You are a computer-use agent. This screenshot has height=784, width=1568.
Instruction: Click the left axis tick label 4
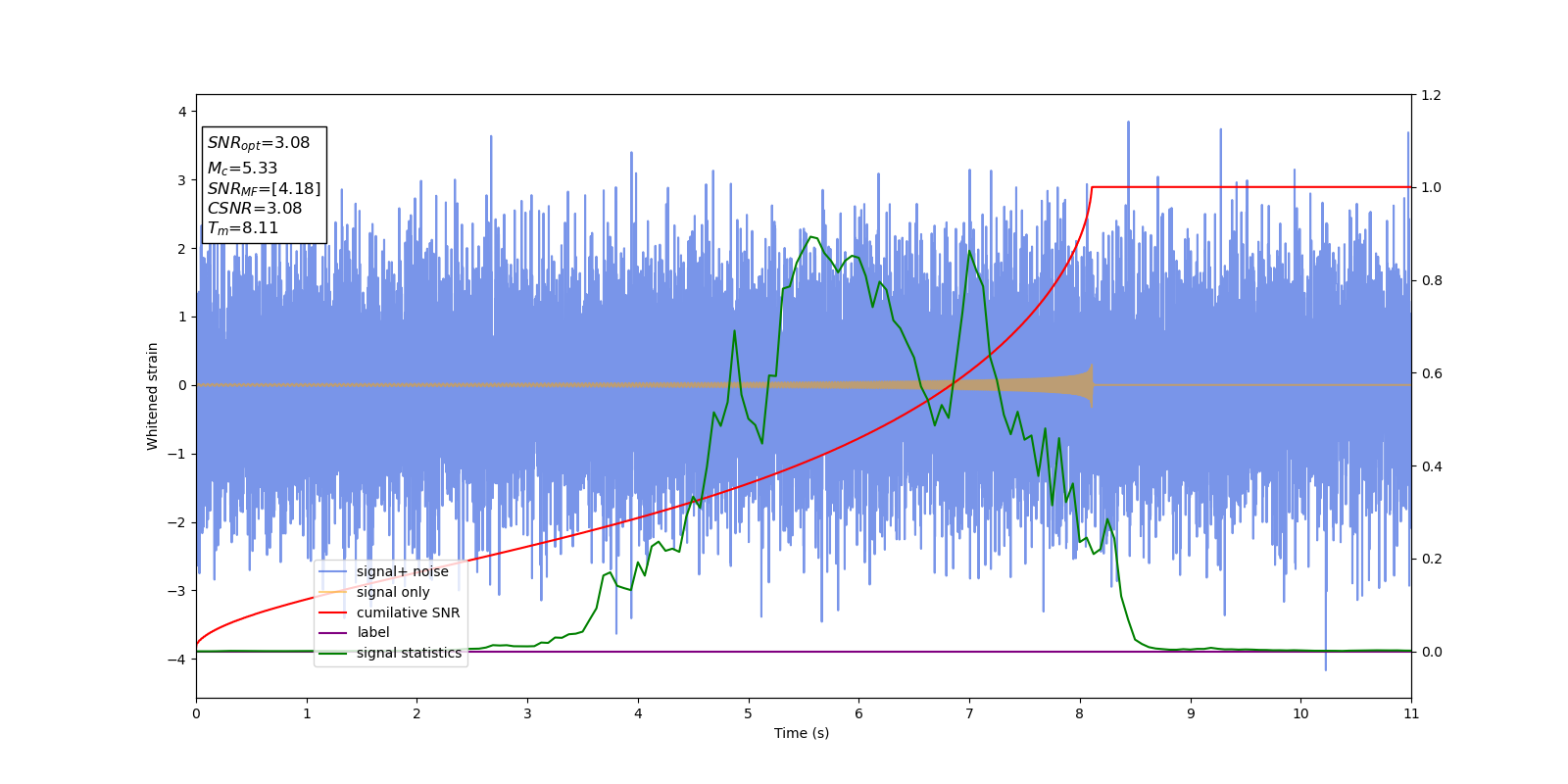click(182, 112)
